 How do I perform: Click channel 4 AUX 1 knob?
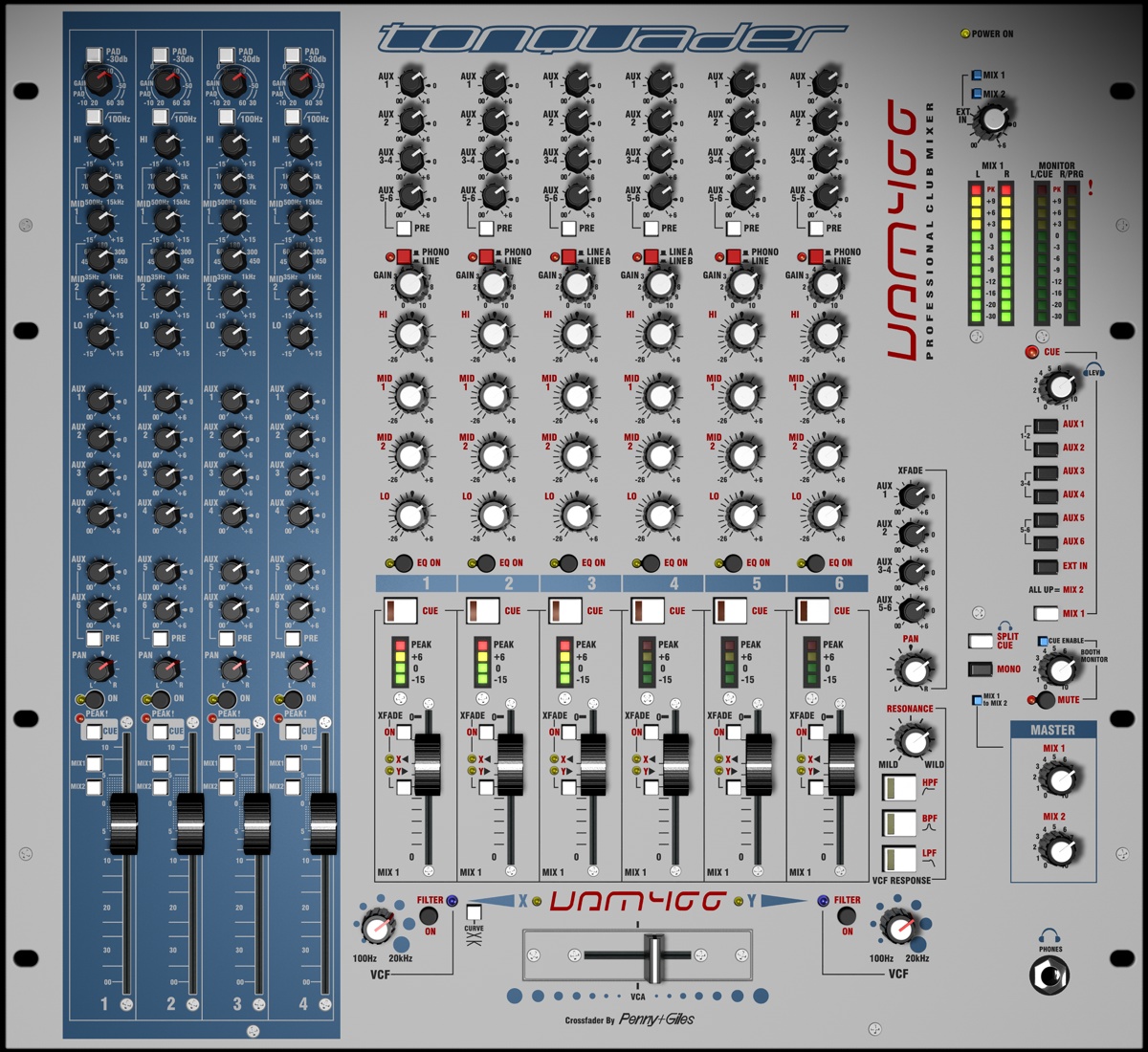658,83
